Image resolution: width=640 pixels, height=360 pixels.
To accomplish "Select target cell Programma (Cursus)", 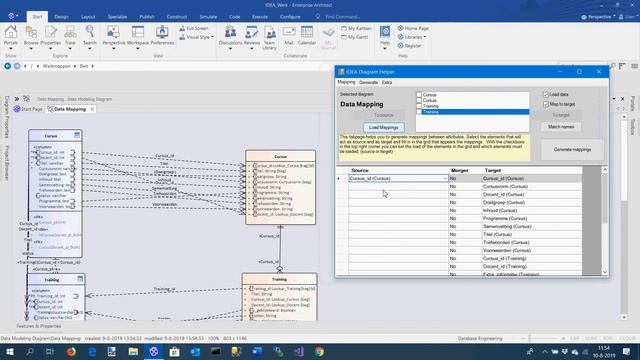I will click(x=531, y=218).
